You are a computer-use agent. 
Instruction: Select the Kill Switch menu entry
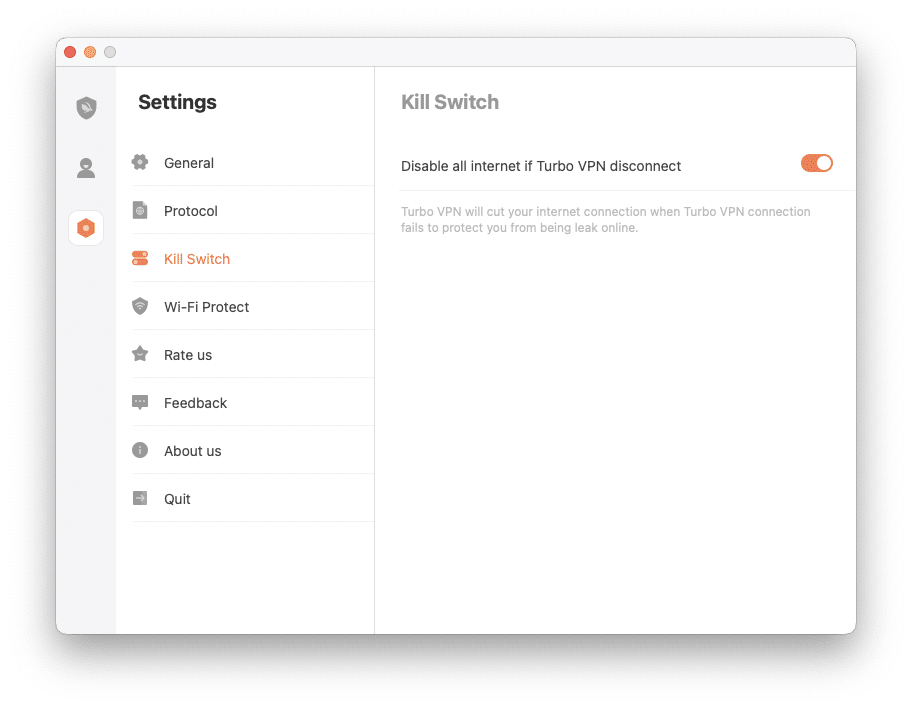(196, 258)
